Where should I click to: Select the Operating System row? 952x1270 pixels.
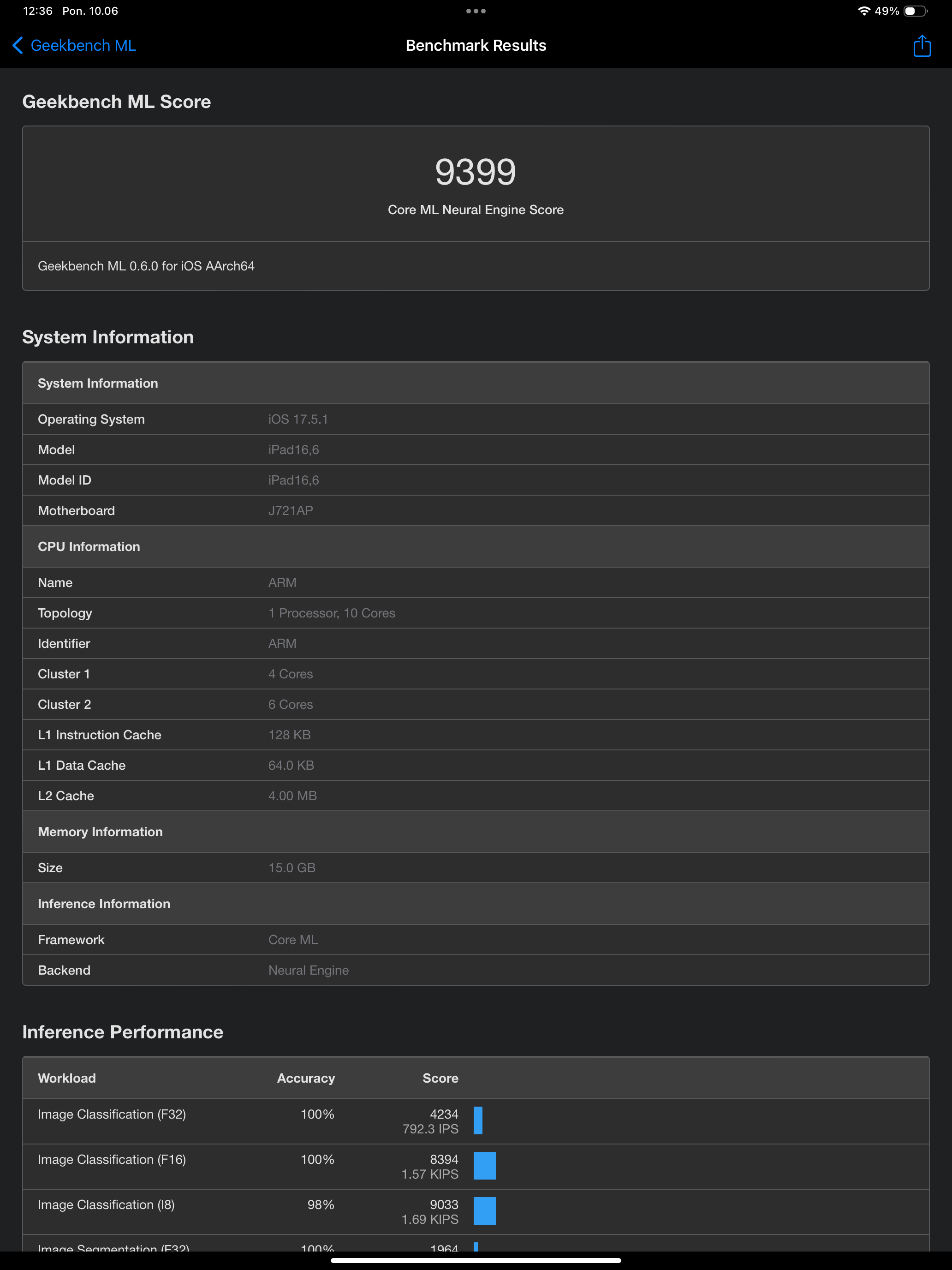pyautogui.click(x=475, y=419)
